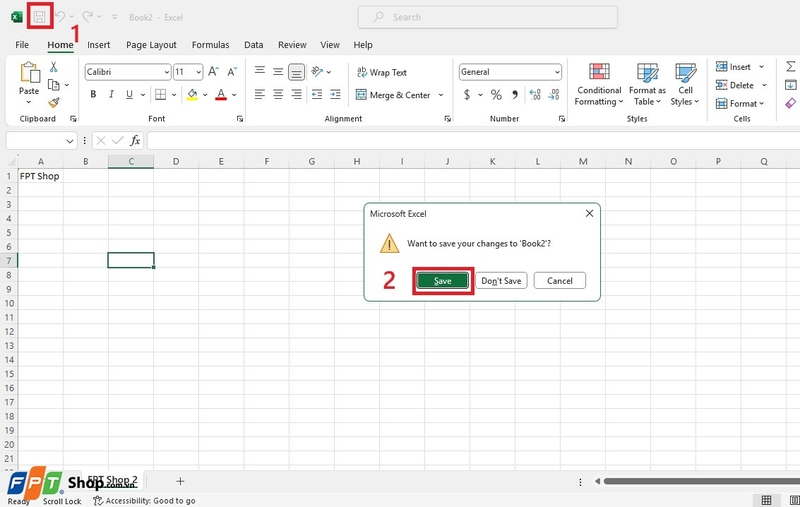Click the Increase Indent icon
The image size is (800, 507).
pos(335,94)
